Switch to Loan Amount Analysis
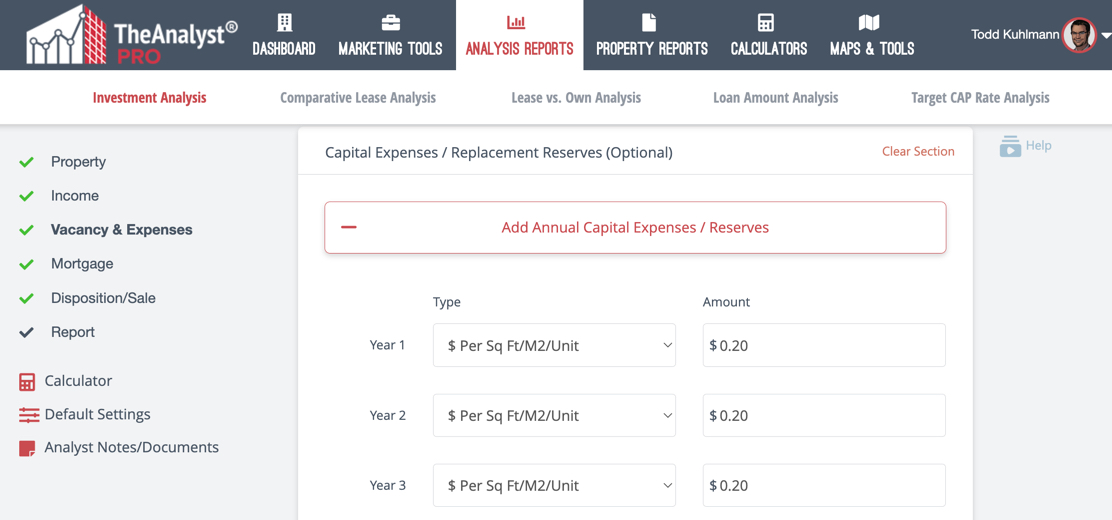This screenshot has width=1112, height=520. click(776, 98)
